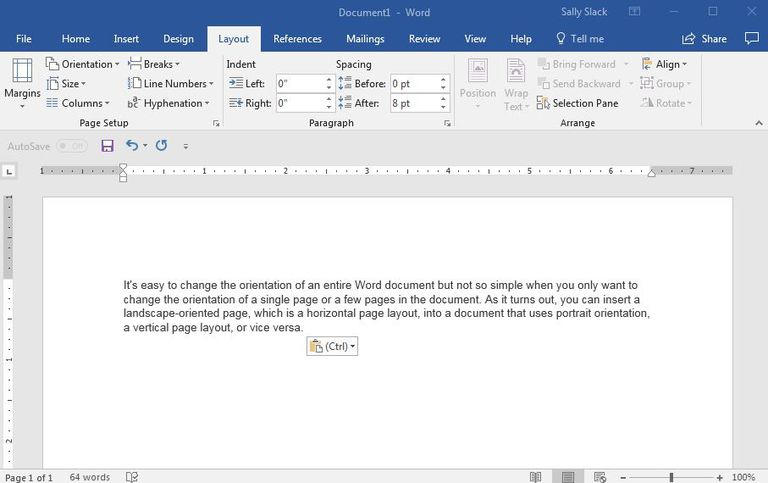Click the Rotate button
Image resolution: width=768 pixels, height=483 pixels.
click(x=666, y=103)
